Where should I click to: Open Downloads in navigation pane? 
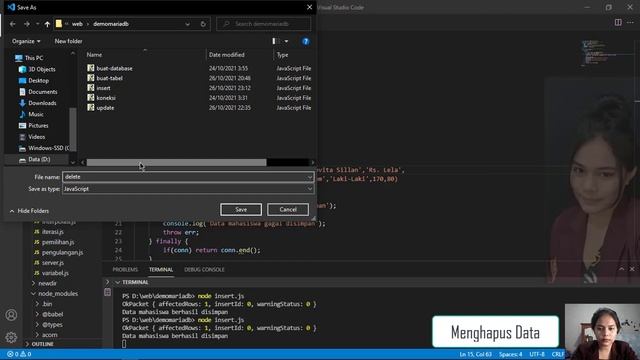(x=42, y=103)
